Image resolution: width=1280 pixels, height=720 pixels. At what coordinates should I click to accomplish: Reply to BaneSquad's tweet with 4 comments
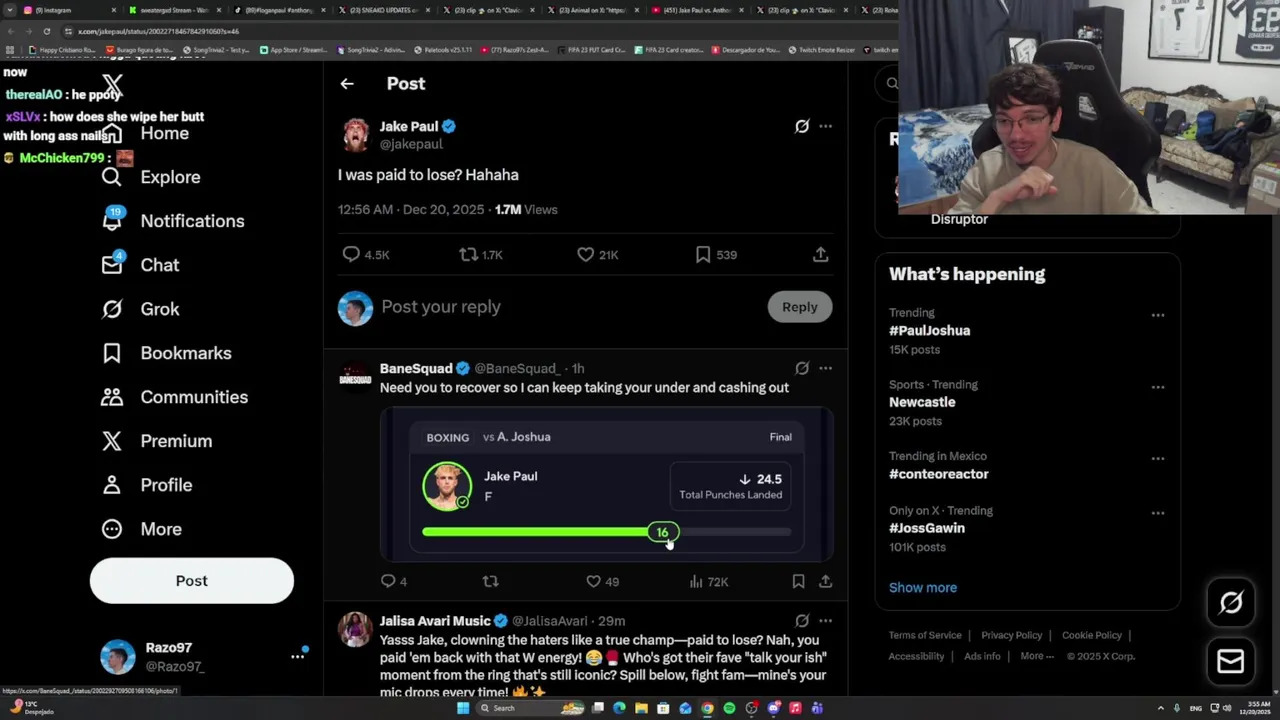[x=393, y=581]
